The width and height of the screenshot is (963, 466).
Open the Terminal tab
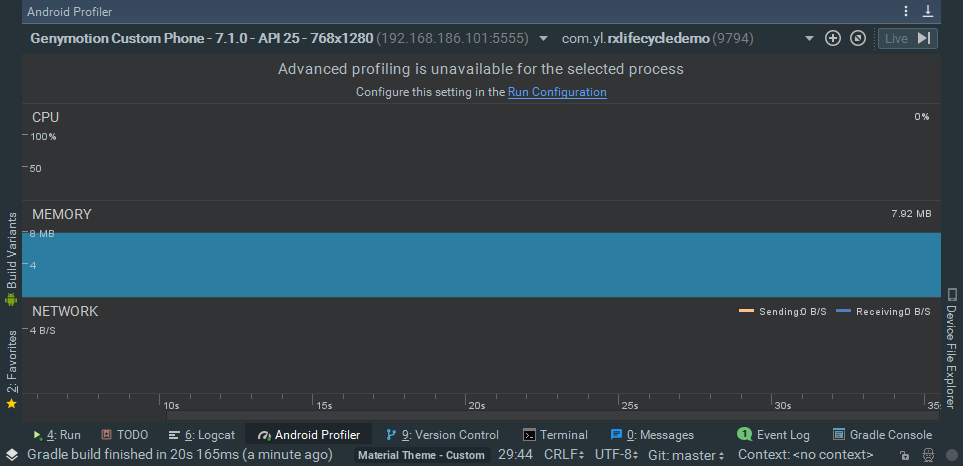555,435
